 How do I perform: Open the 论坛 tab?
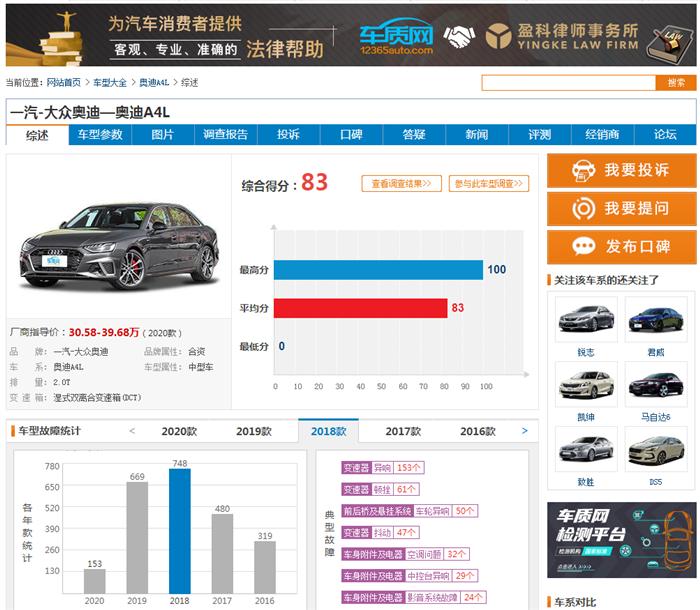coord(665,135)
